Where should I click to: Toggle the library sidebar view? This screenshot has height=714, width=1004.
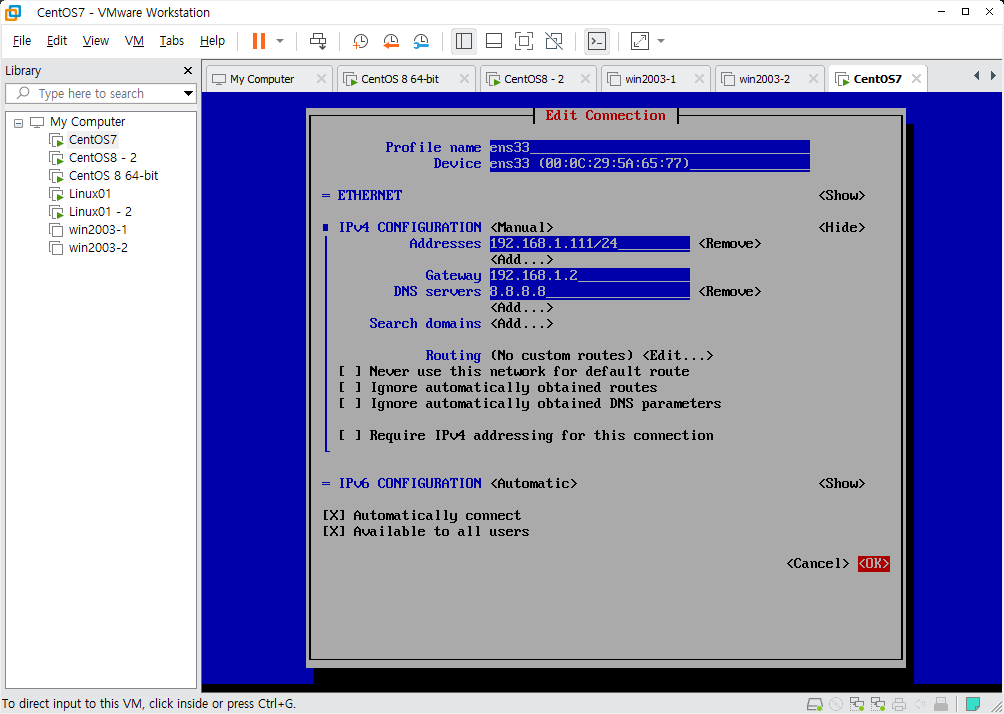pyautogui.click(x=464, y=41)
